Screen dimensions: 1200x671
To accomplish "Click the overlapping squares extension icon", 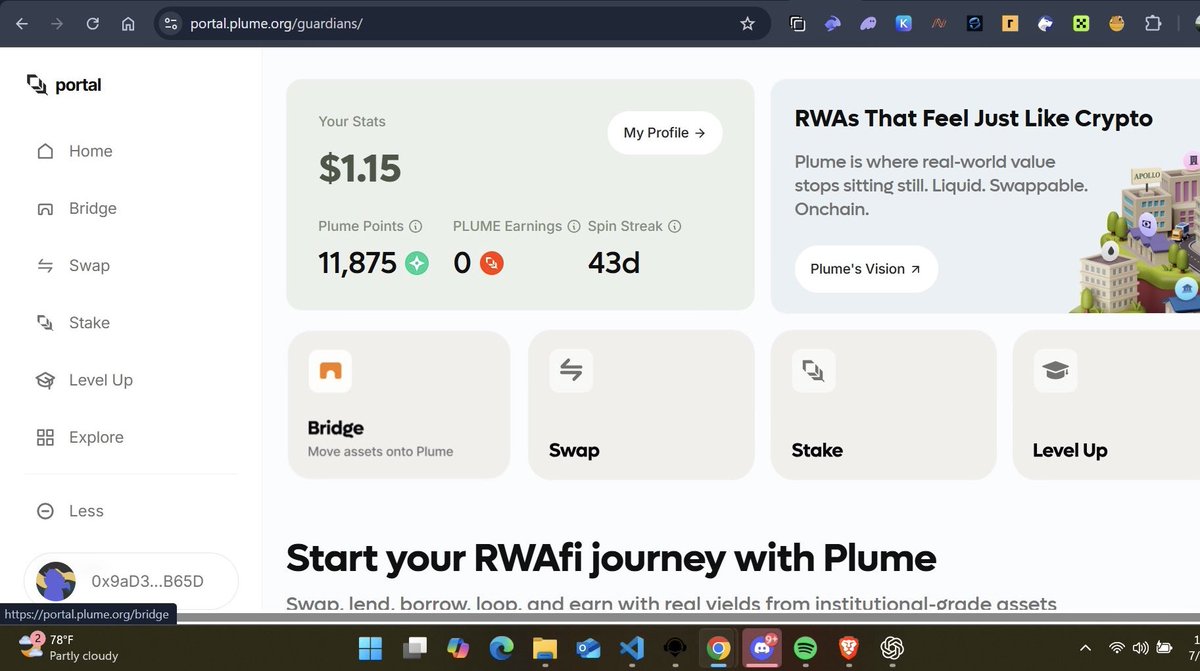I will click(x=798, y=24).
